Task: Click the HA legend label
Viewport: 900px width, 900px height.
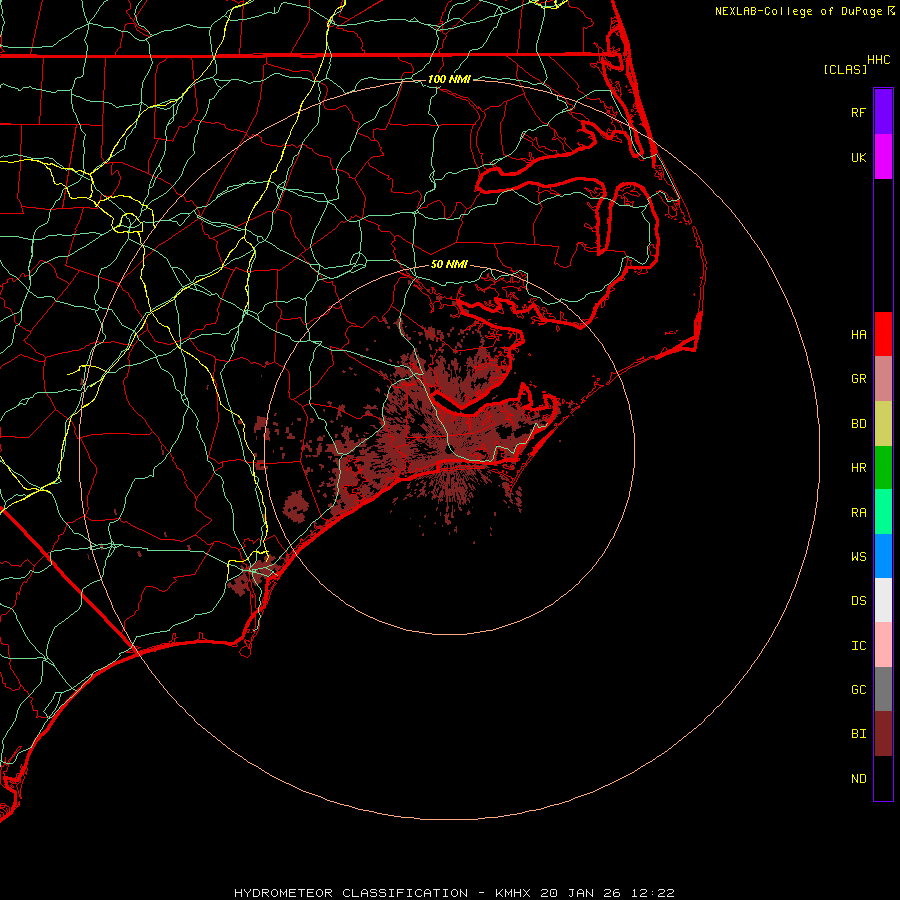Action: tap(858, 335)
